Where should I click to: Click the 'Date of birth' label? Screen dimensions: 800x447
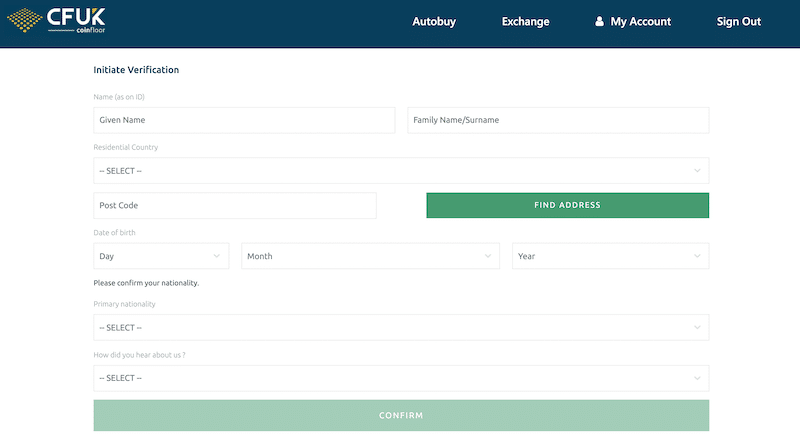tap(114, 233)
